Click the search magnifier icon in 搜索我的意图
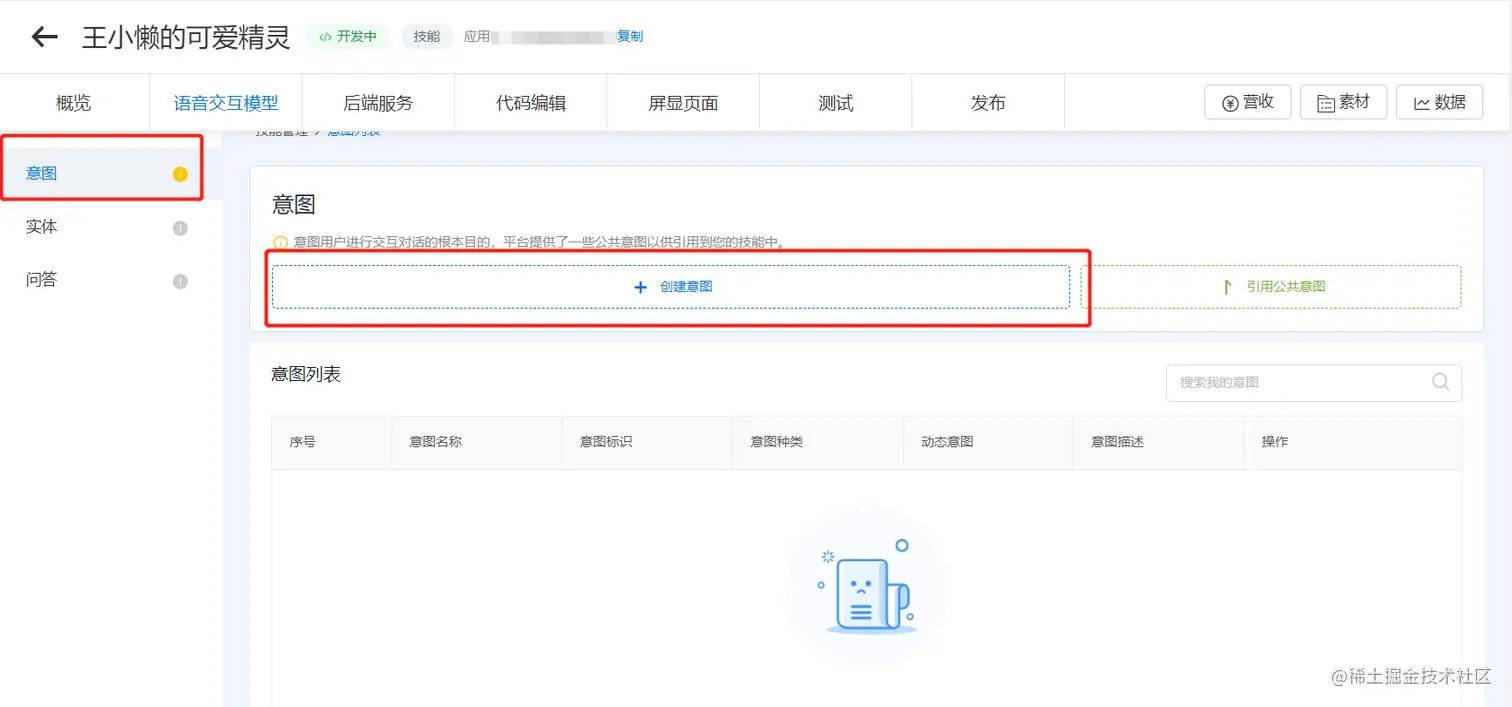 1441,382
